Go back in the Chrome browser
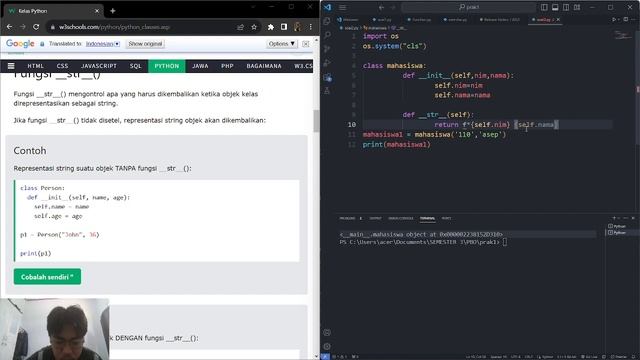 [9, 27]
